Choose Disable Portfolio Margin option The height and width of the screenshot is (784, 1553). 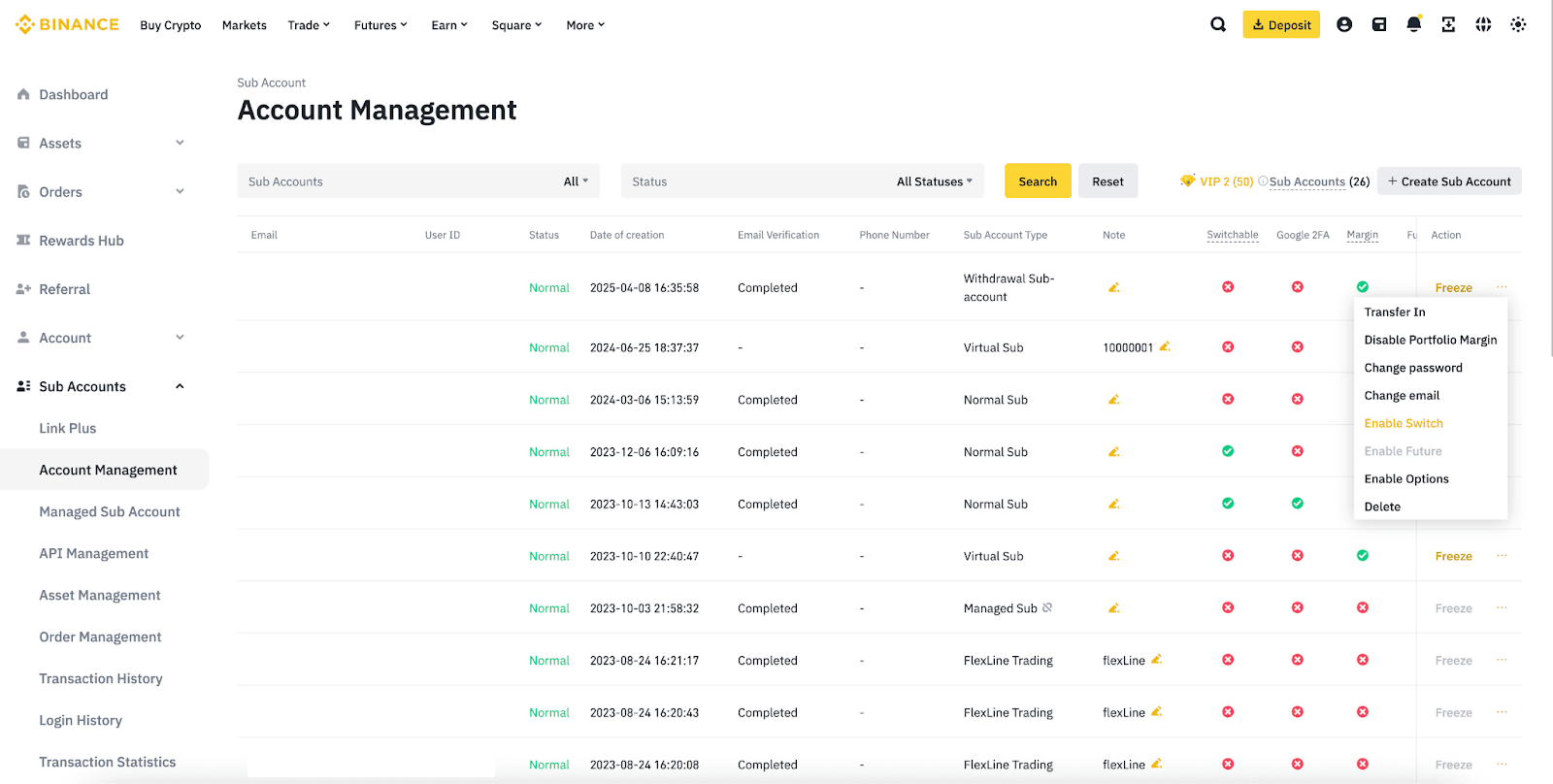[1430, 340]
